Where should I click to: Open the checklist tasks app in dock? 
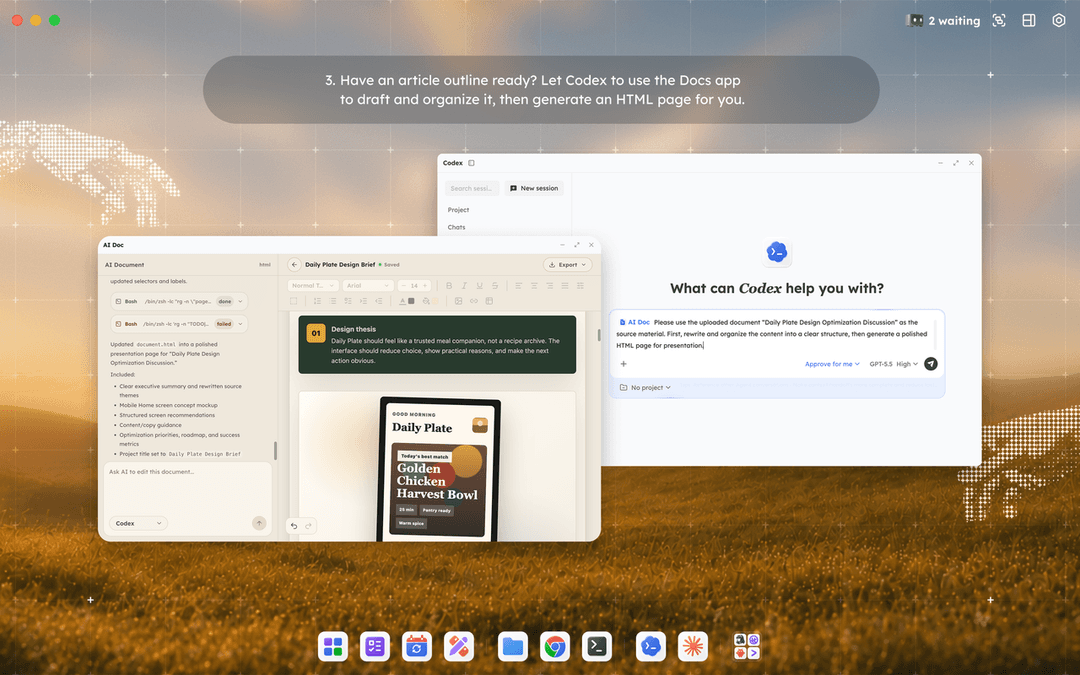pyautogui.click(x=375, y=647)
